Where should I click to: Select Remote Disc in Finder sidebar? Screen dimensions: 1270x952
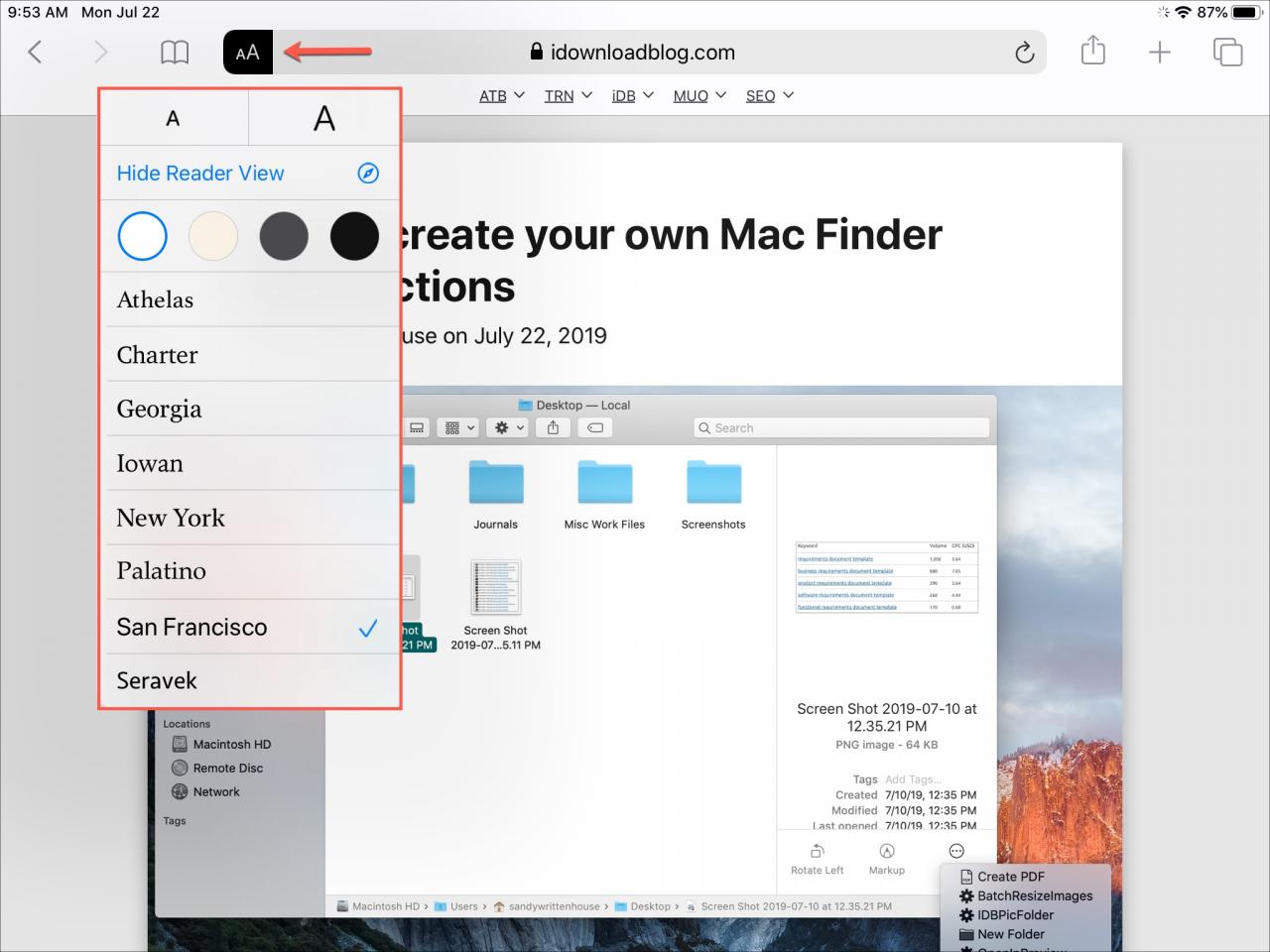[217, 768]
